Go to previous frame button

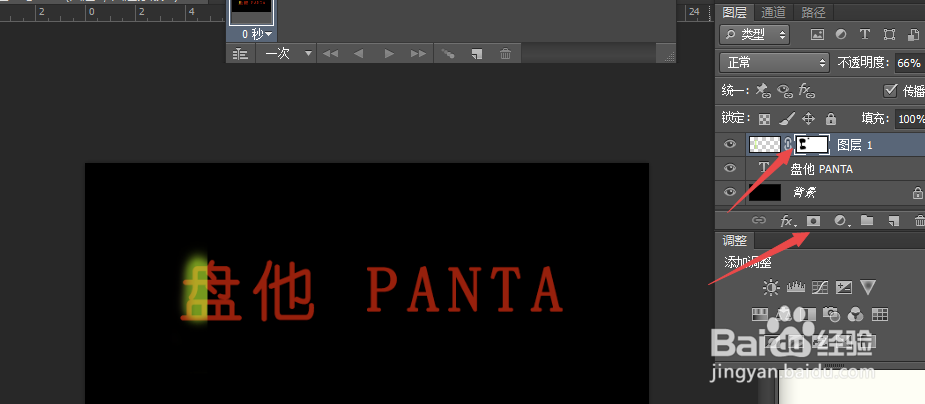coord(358,54)
